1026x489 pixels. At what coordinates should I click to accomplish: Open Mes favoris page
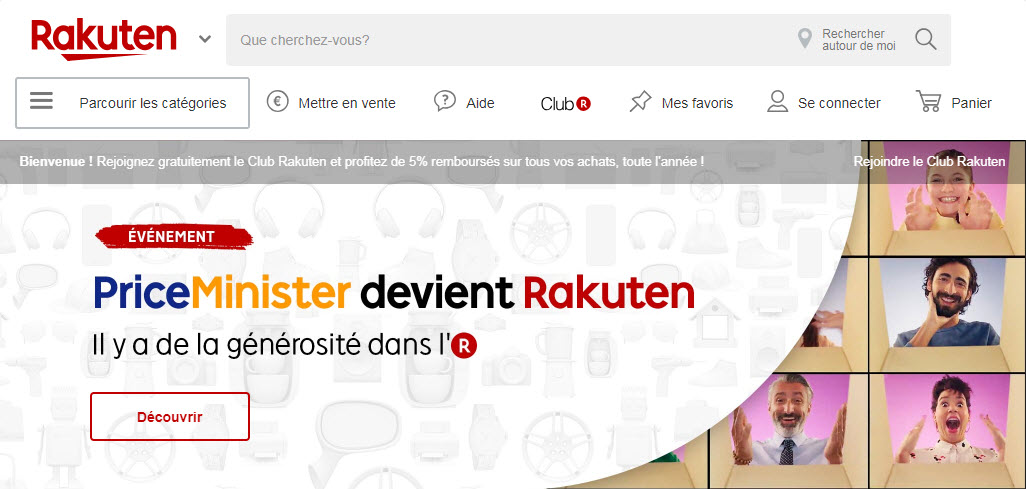[x=698, y=103]
